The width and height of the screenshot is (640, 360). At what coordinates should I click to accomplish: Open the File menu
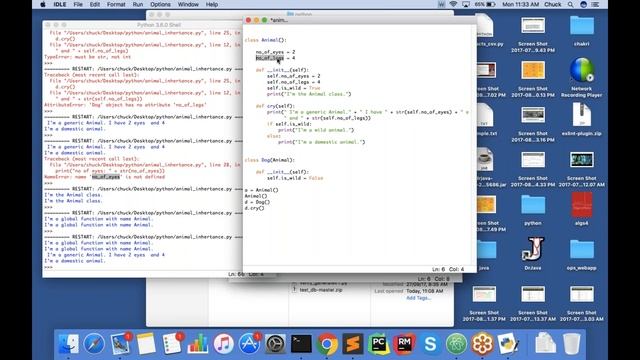78,4
